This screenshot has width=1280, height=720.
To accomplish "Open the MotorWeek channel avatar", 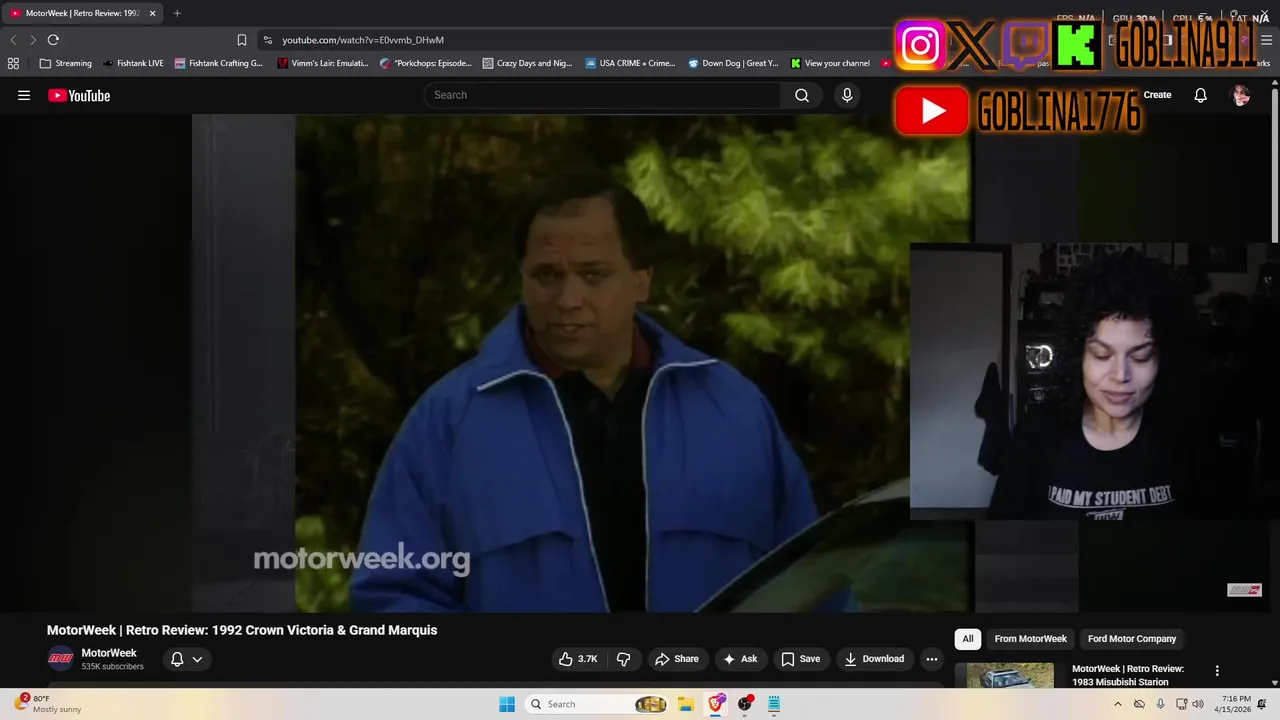I will [x=60, y=659].
